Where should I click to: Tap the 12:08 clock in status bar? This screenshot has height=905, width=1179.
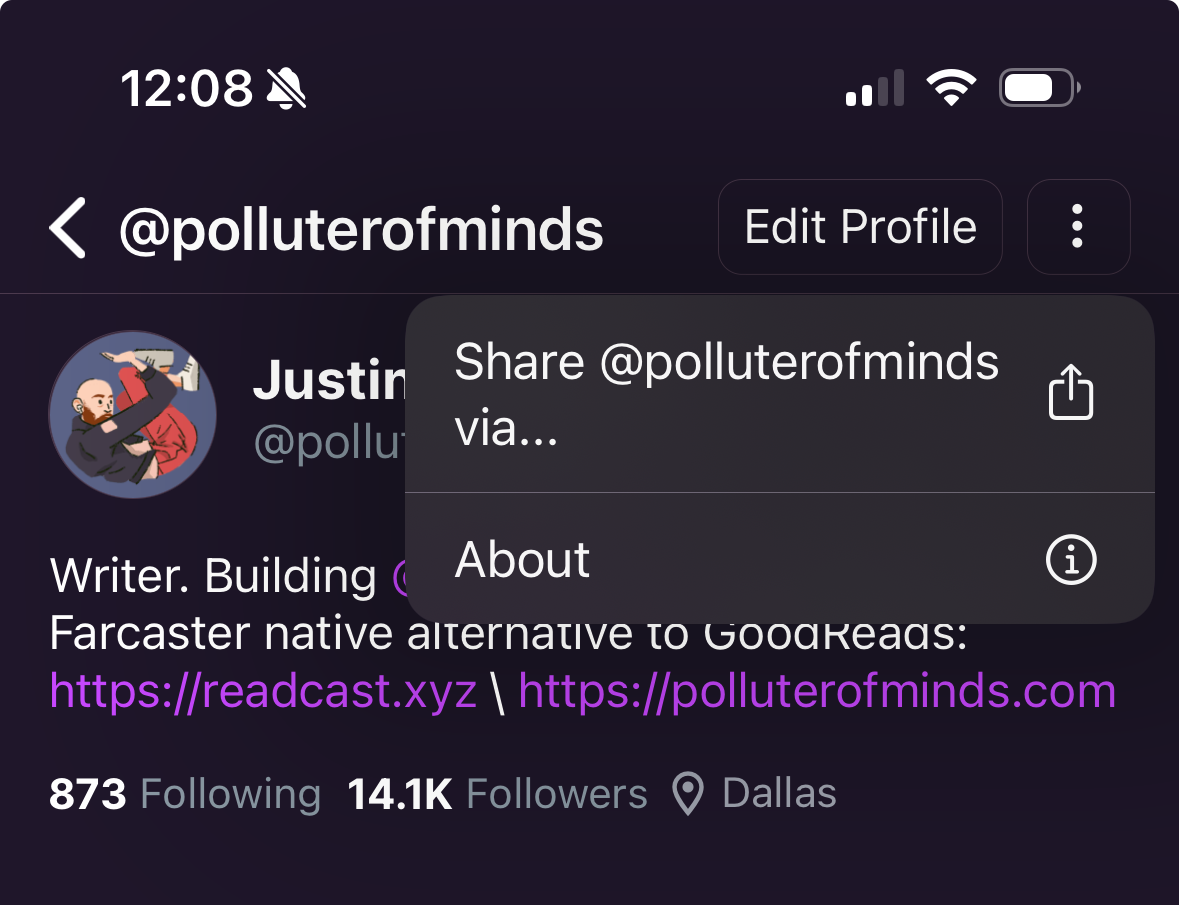tap(188, 89)
